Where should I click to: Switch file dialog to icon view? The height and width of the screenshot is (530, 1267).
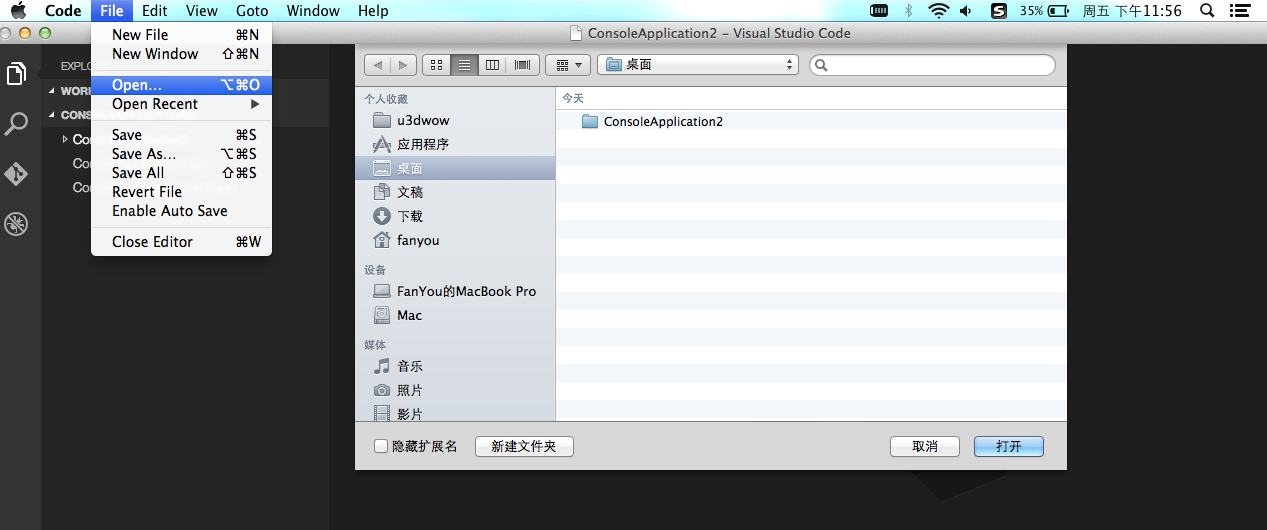point(436,65)
